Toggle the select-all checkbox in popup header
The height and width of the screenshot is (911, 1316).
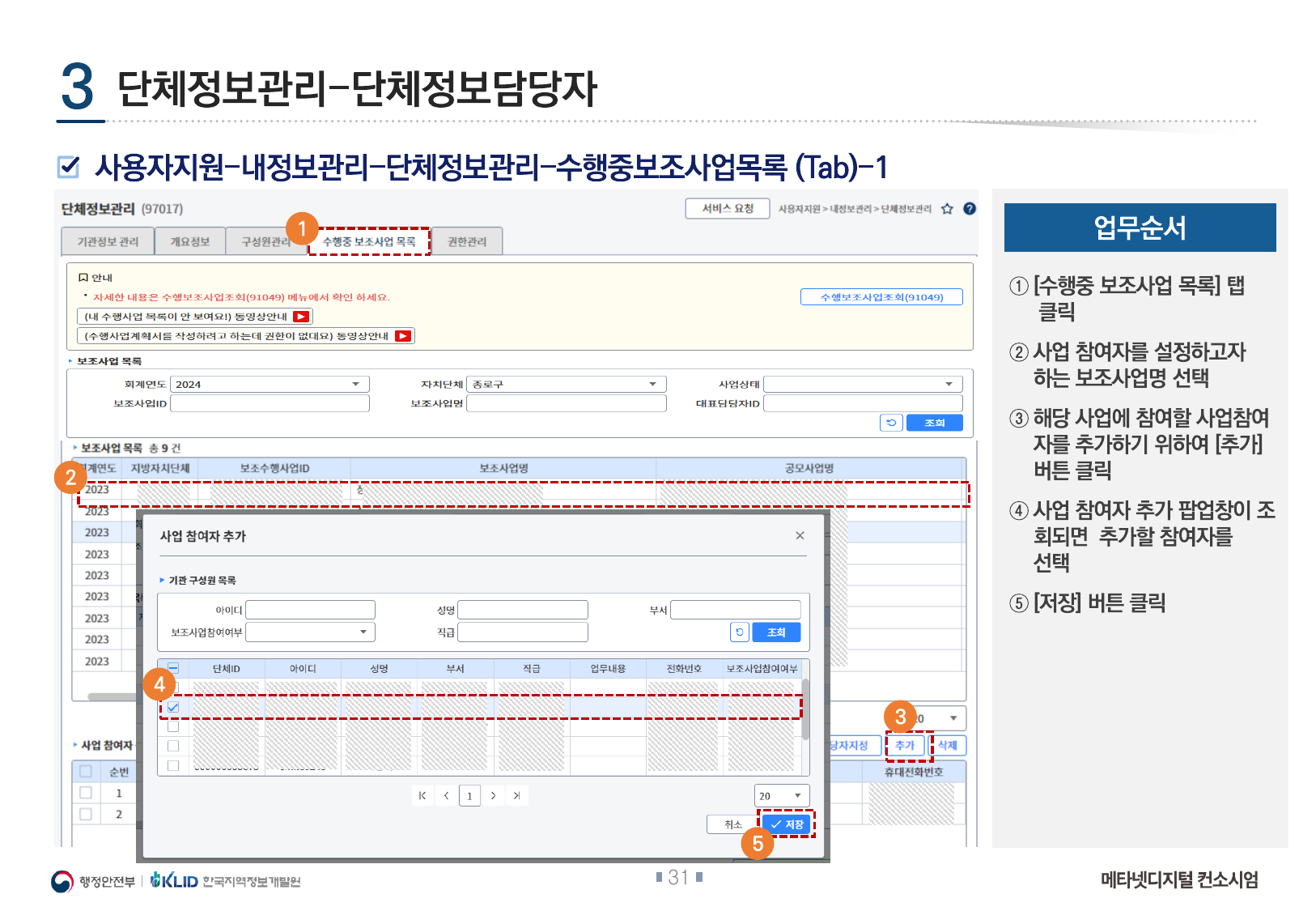(x=173, y=669)
